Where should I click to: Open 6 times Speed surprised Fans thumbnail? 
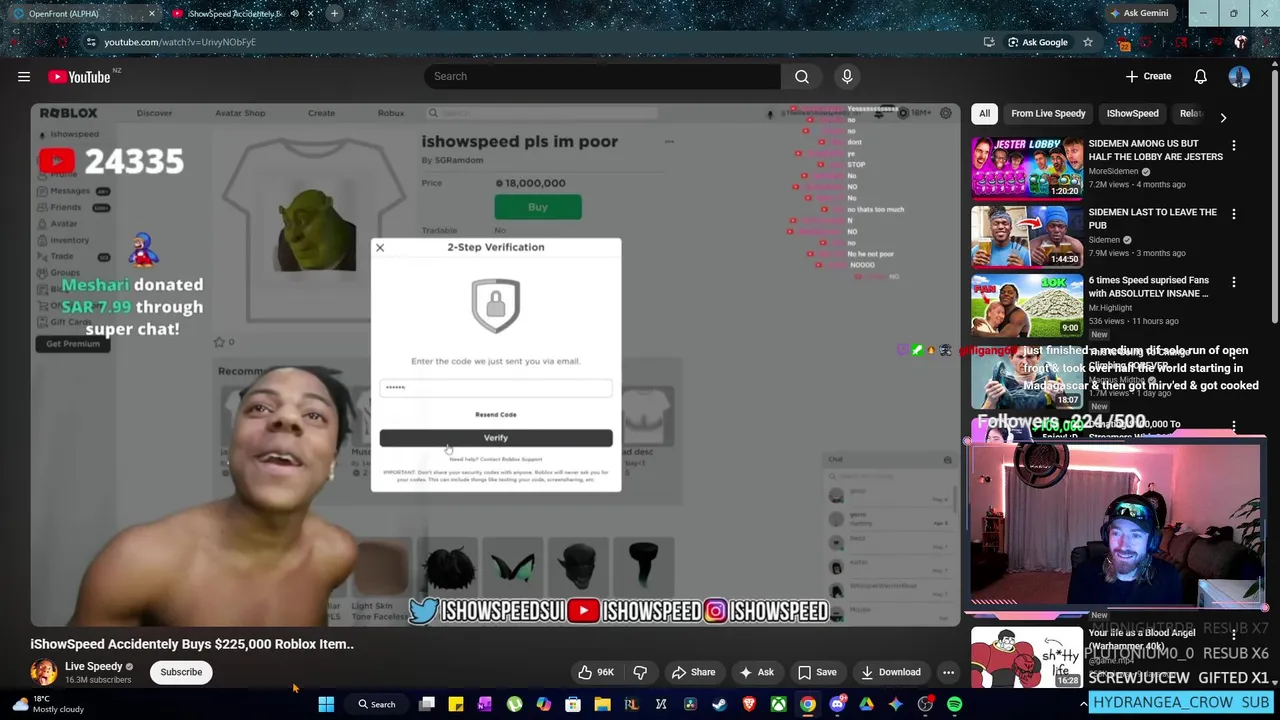pos(1027,304)
